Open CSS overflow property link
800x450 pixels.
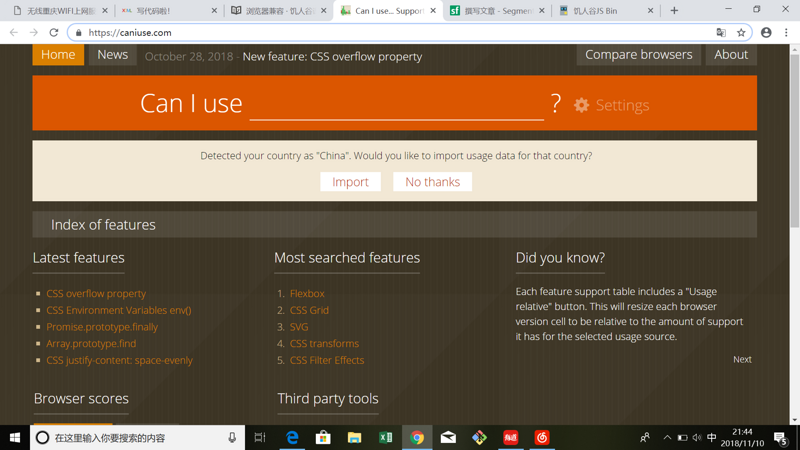(96, 293)
